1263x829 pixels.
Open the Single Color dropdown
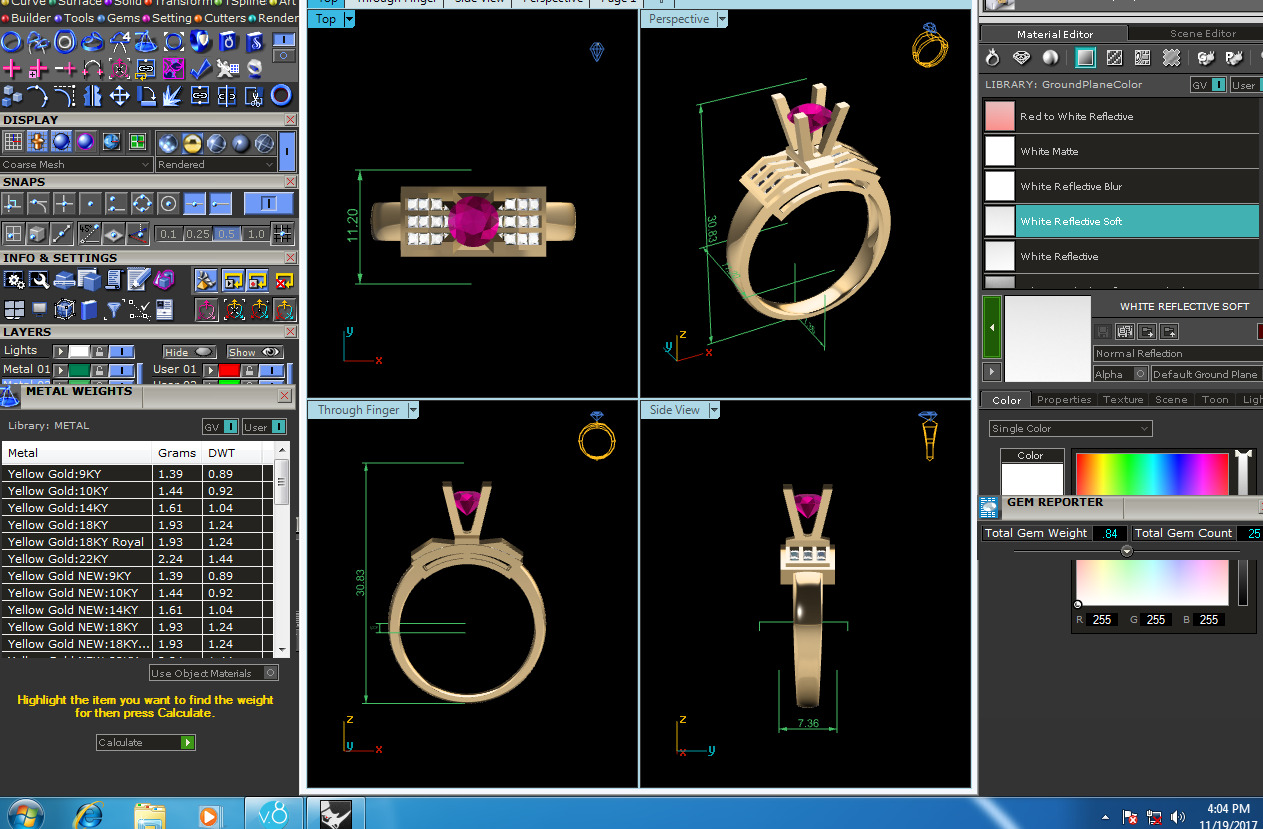[1070, 428]
